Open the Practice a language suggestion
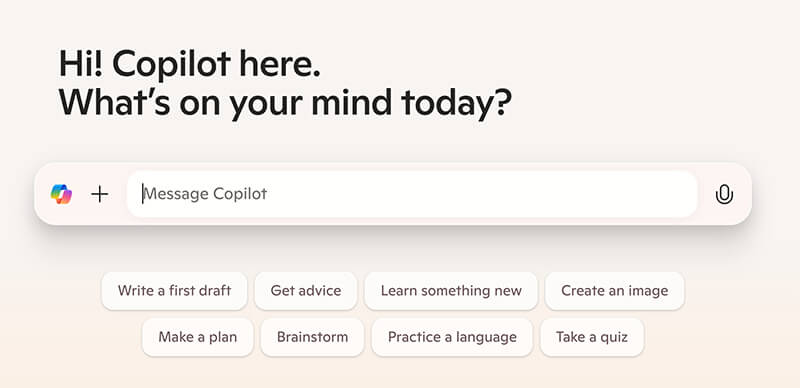This screenshot has height=388, width=800. [452, 337]
